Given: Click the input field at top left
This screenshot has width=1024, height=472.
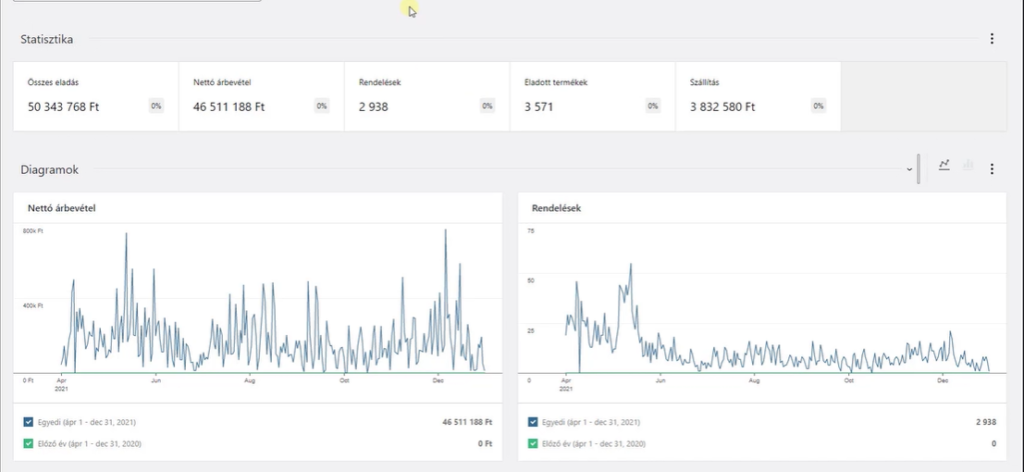Looking at the screenshot, I should tap(136, 1).
